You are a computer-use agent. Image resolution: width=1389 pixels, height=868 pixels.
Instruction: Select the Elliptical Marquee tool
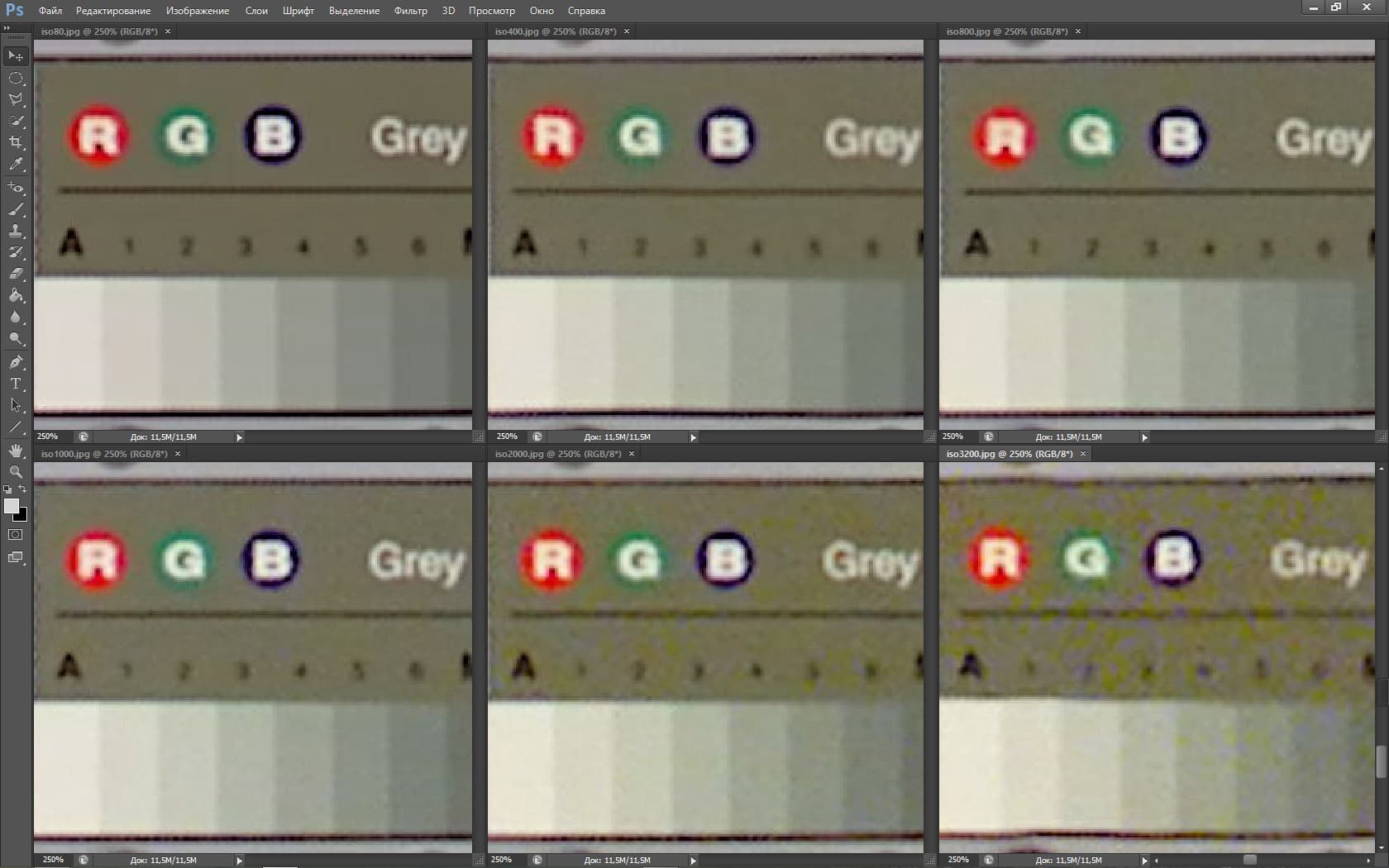point(16,78)
